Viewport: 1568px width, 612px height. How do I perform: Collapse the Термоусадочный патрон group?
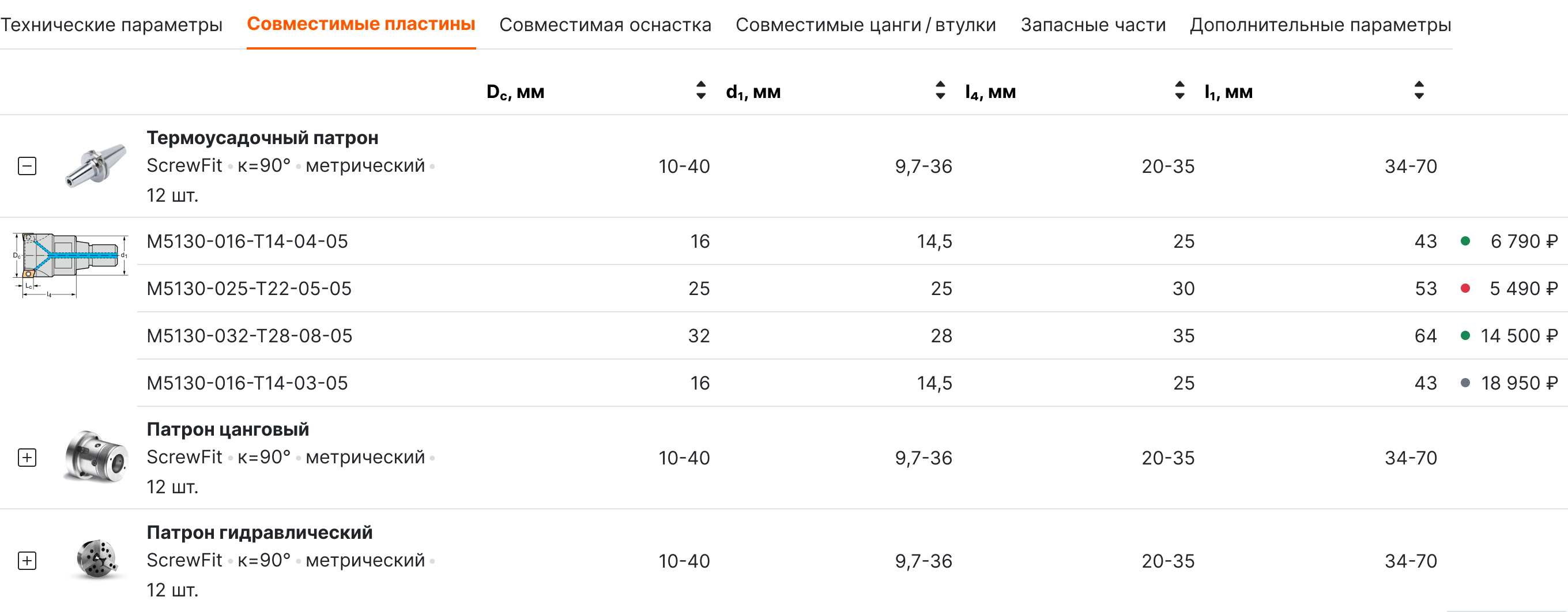pos(28,166)
